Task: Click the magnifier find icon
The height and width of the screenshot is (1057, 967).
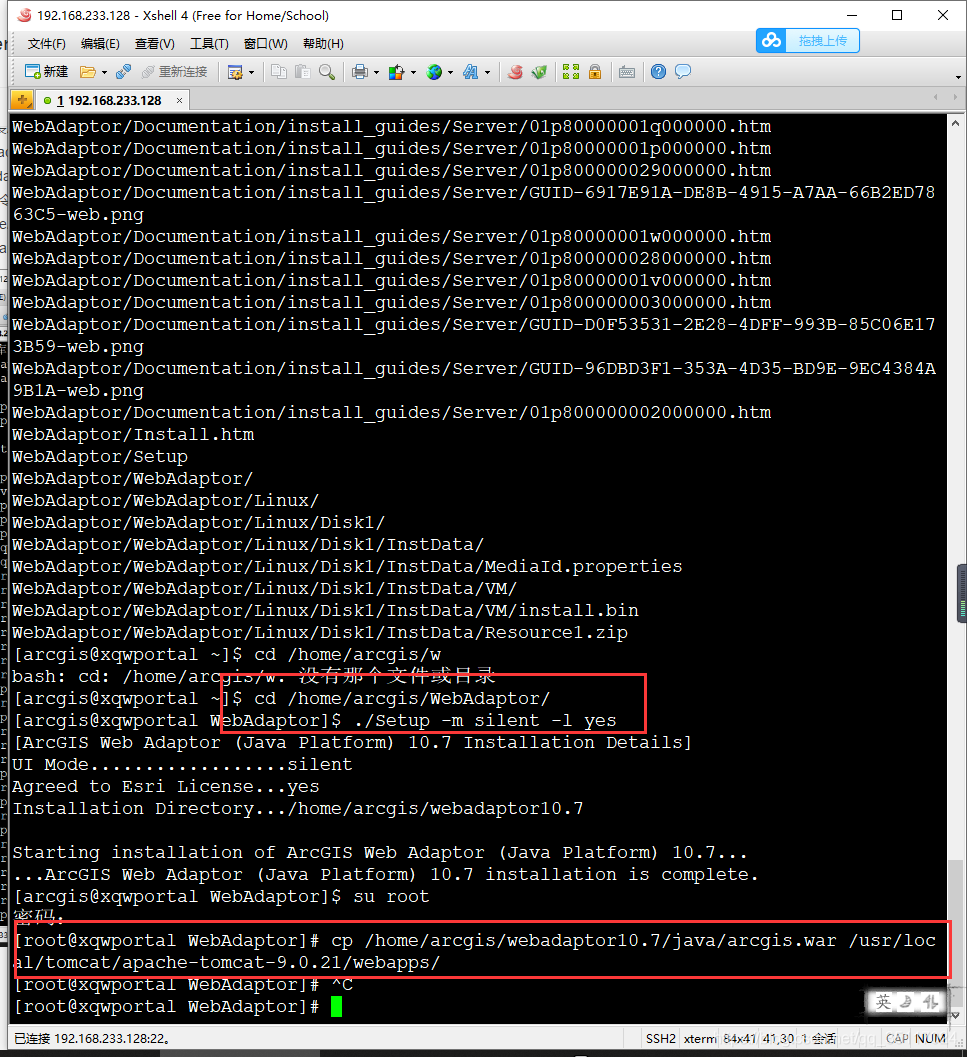Action: point(327,71)
